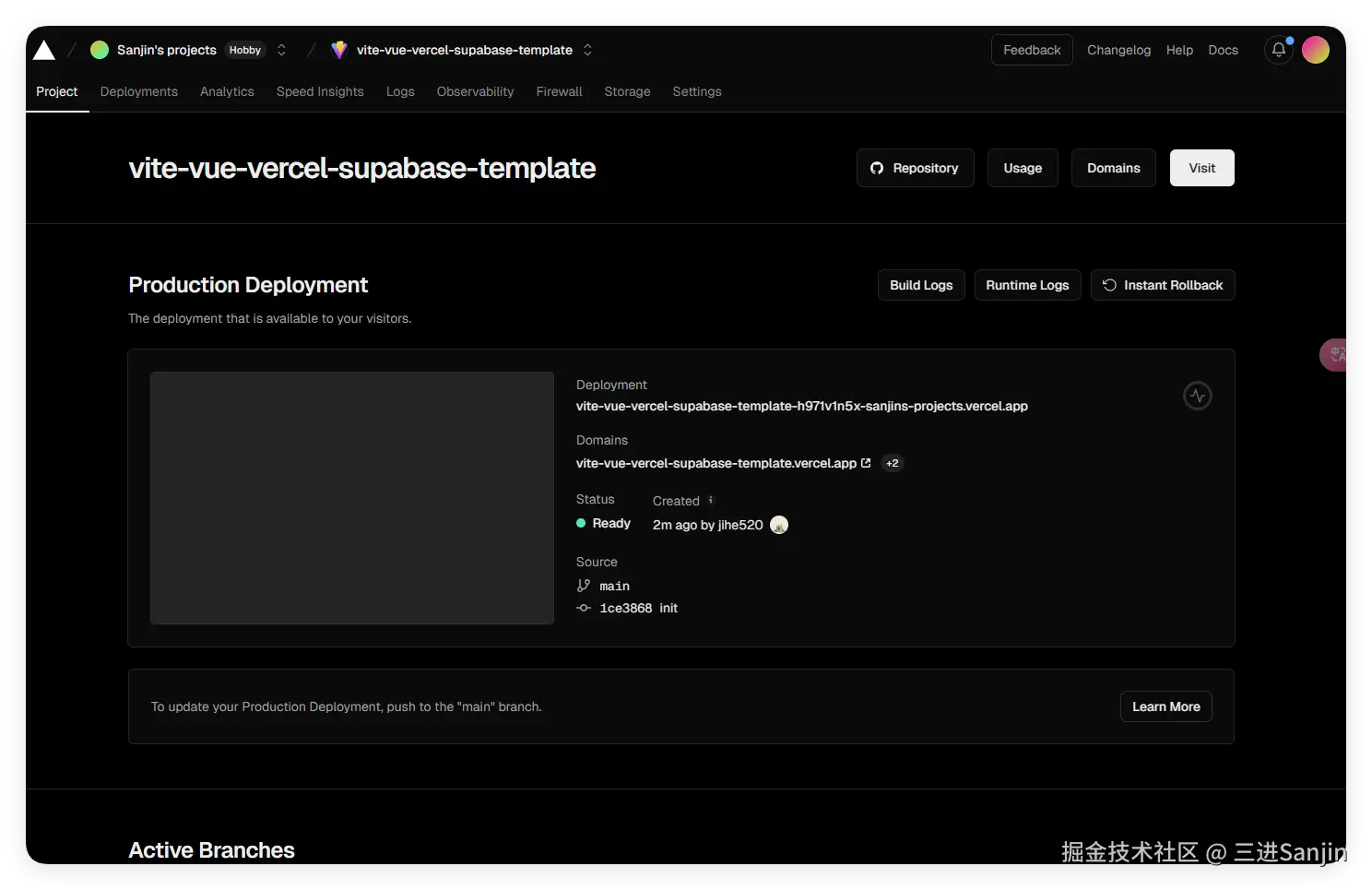This screenshot has height=890, width=1372.
Task: Click the Repository button with the GitHub icon
Action: click(x=916, y=168)
